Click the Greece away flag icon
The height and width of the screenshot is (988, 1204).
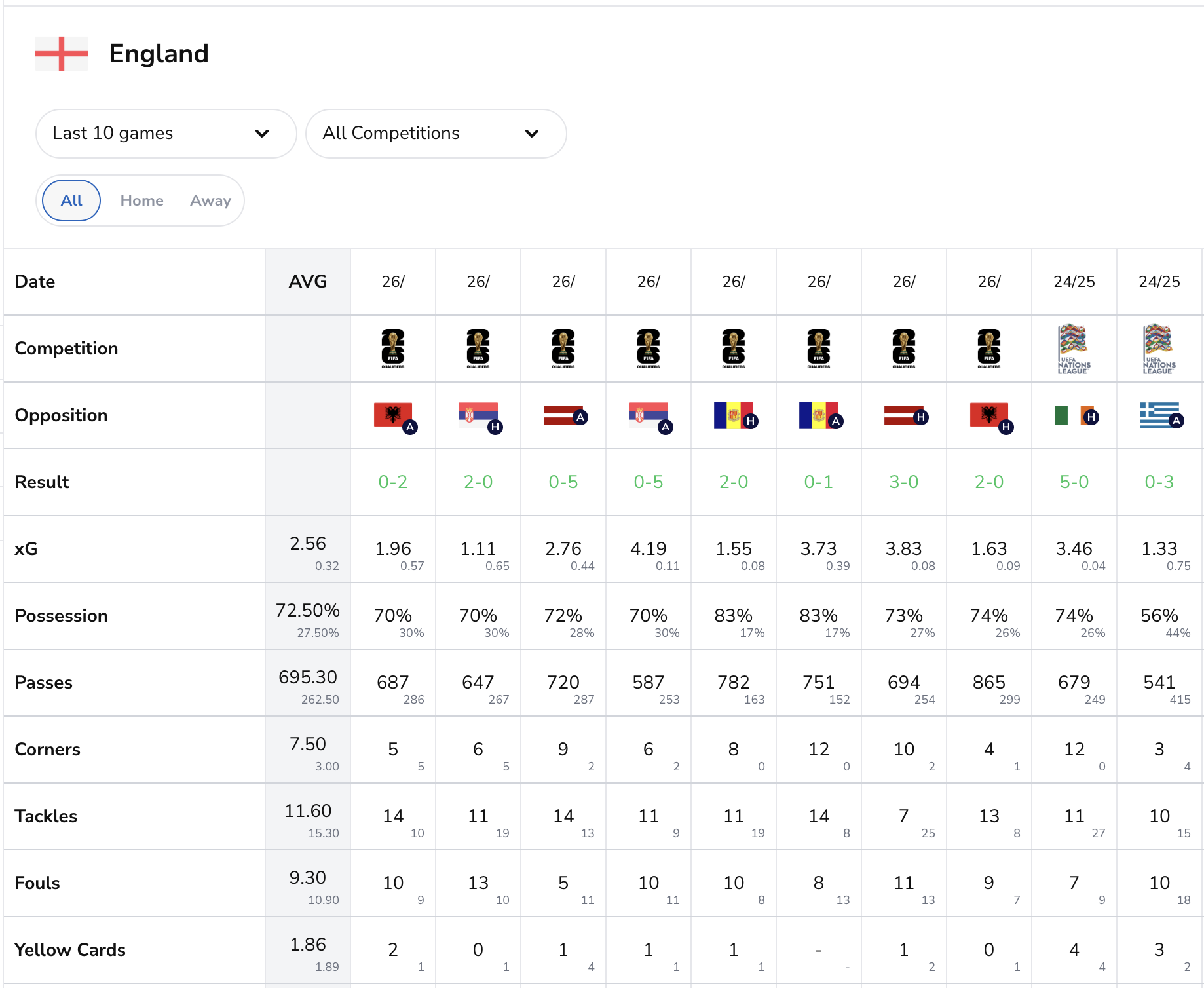click(x=1158, y=415)
